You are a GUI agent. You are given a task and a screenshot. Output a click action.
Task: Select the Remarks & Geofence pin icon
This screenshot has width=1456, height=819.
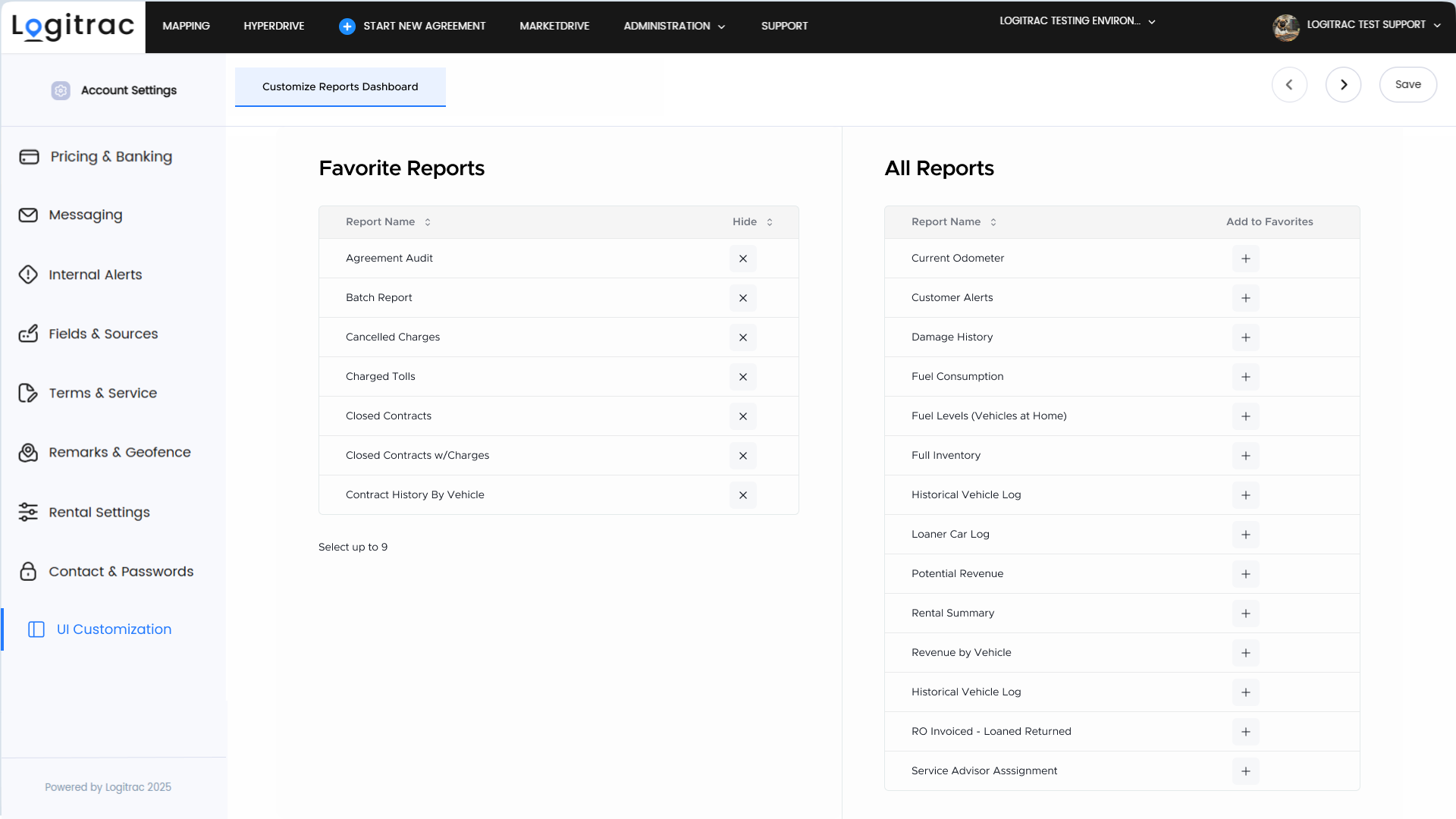click(x=28, y=453)
